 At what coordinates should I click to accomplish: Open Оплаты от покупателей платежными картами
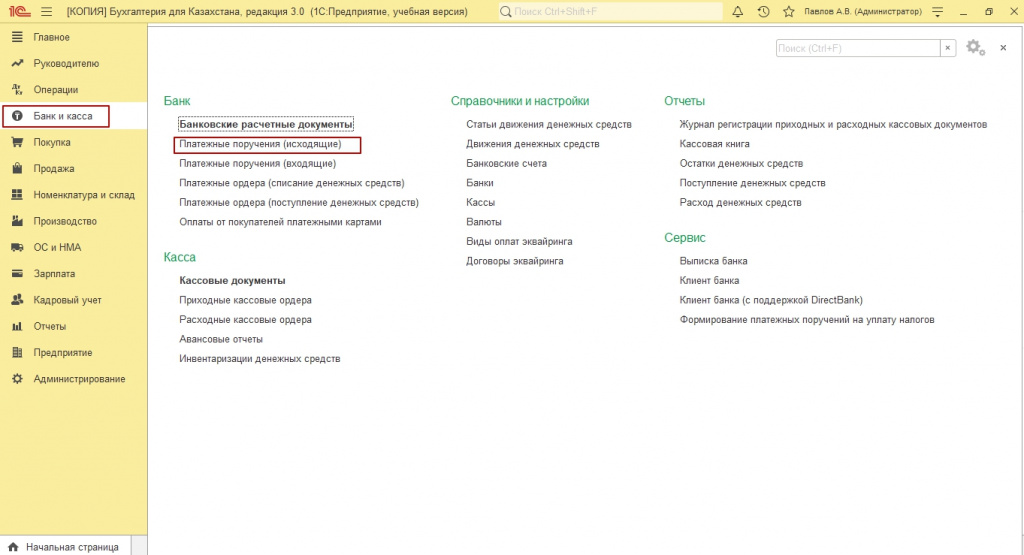point(280,222)
